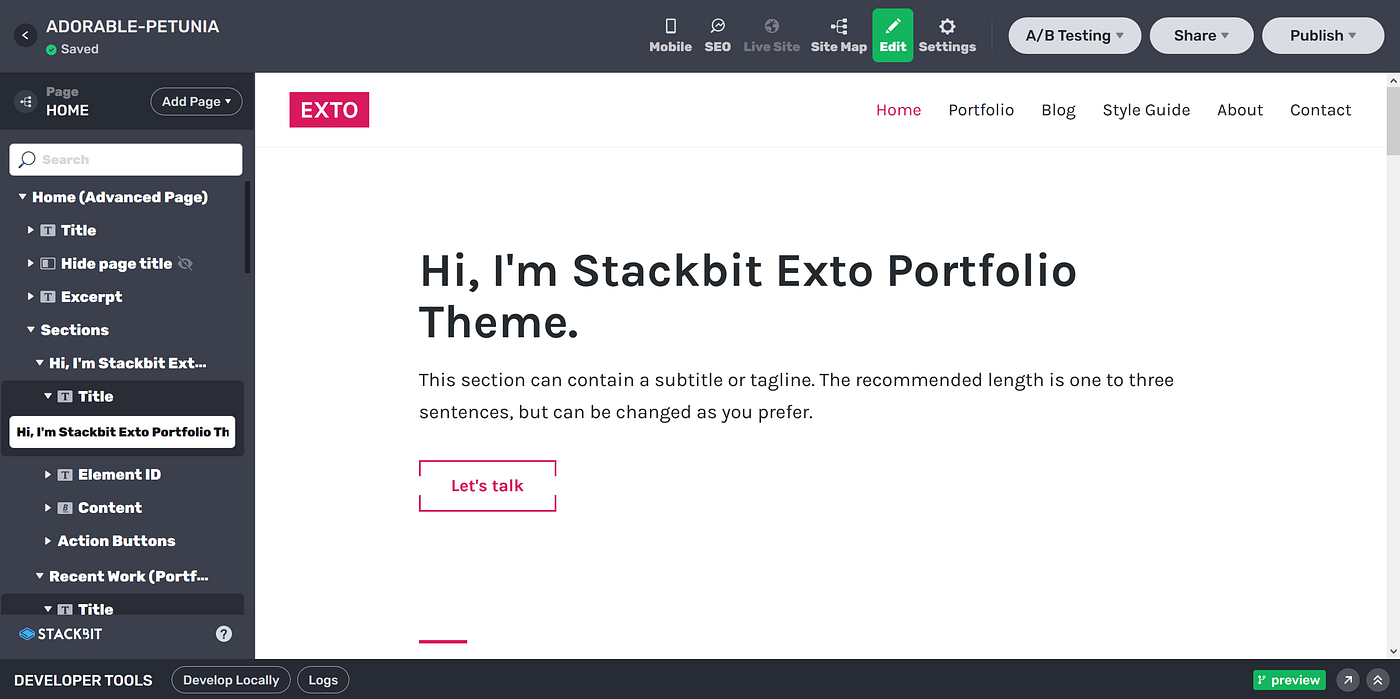
Task: Open the Publish dropdown
Action: pyautogui.click(x=1322, y=35)
